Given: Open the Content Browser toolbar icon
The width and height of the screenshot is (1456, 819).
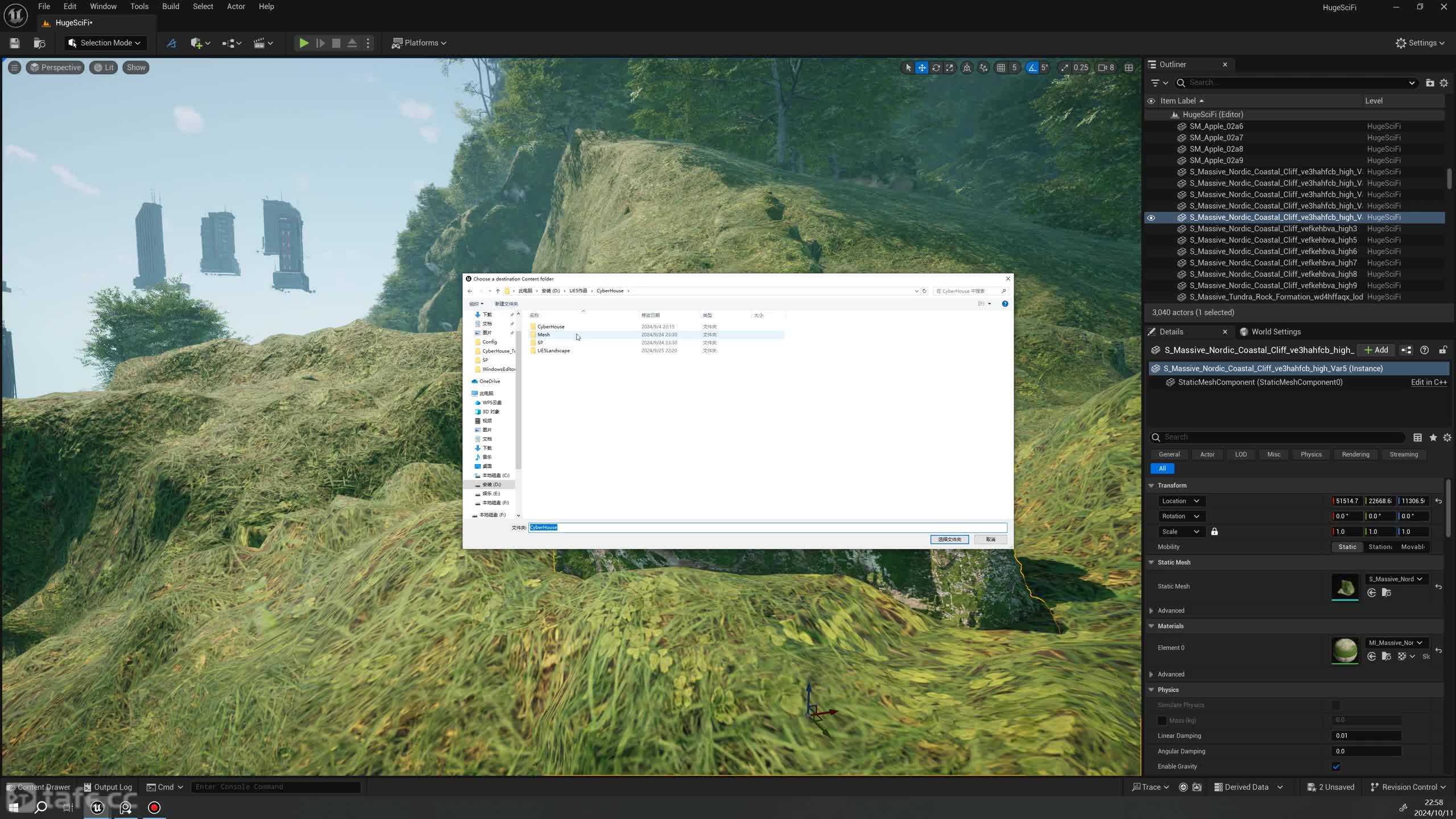Looking at the screenshot, I should (x=39, y=43).
